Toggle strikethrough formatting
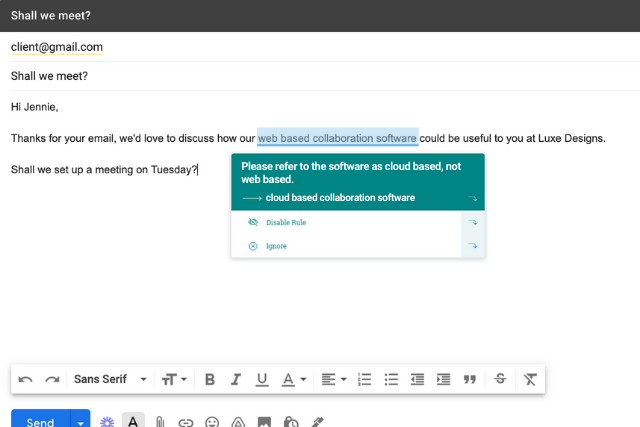 500,379
